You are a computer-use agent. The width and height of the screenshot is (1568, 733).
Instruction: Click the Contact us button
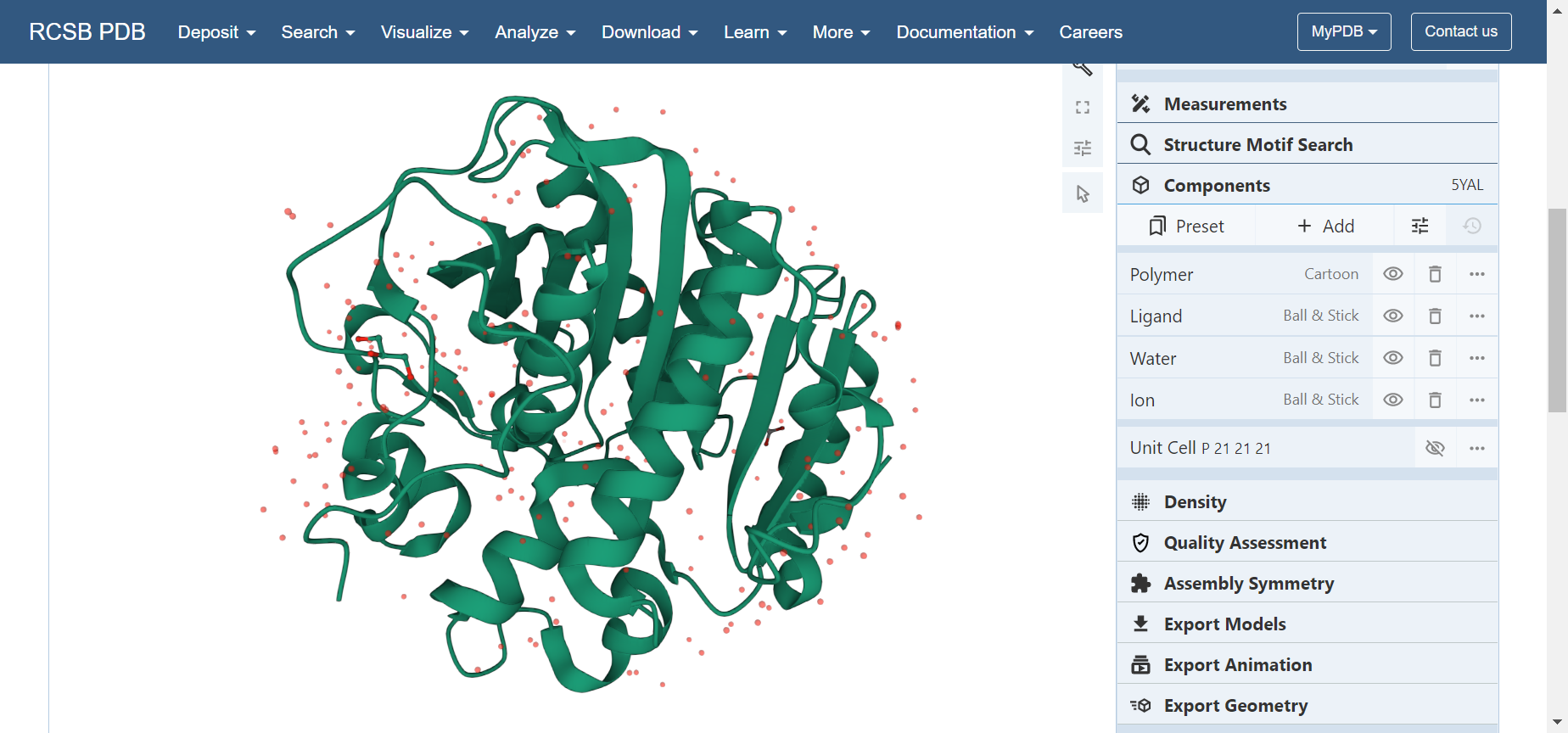1460,31
